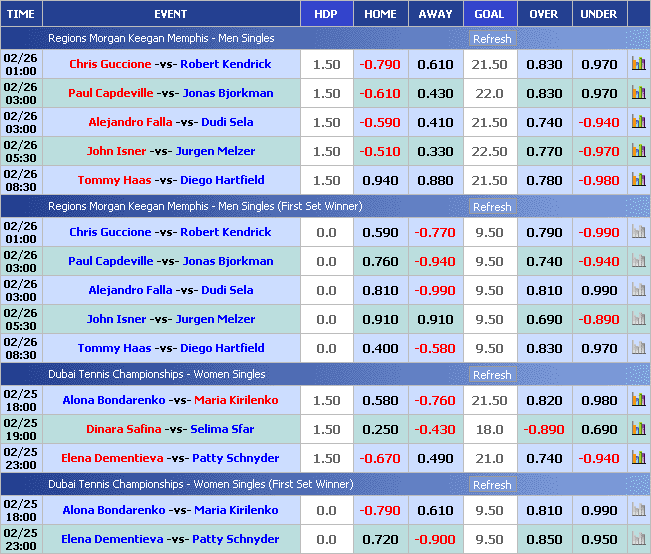Open chart icon in Dinara Safina-Selima Sfar row

638,429
